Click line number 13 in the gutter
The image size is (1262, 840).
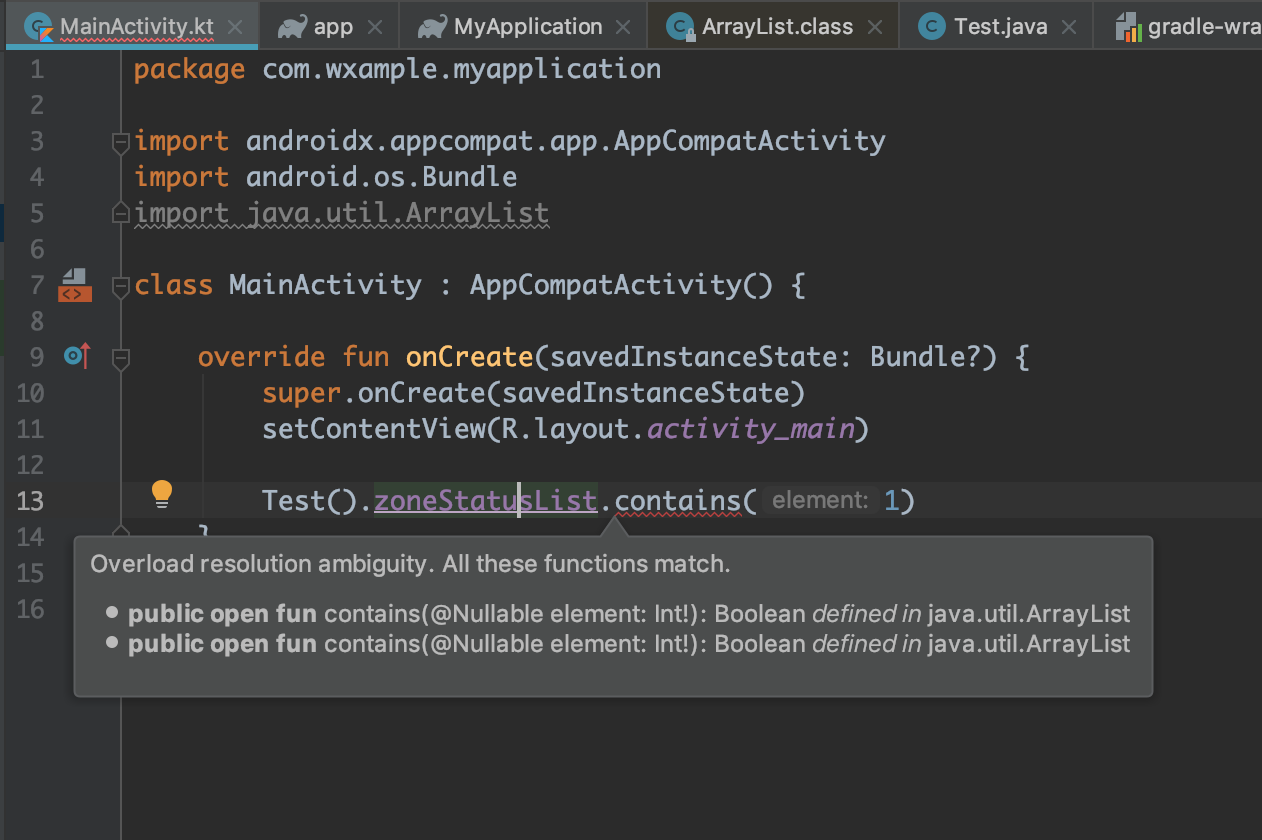point(30,500)
